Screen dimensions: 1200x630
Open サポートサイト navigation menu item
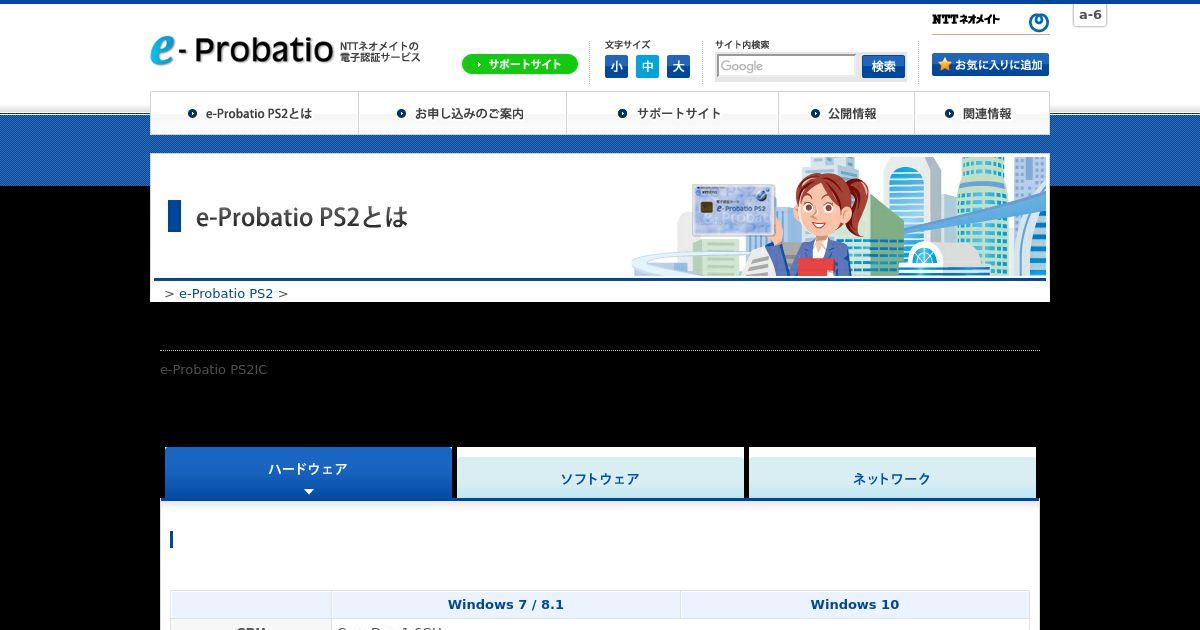pyautogui.click(x=672, y=113)
